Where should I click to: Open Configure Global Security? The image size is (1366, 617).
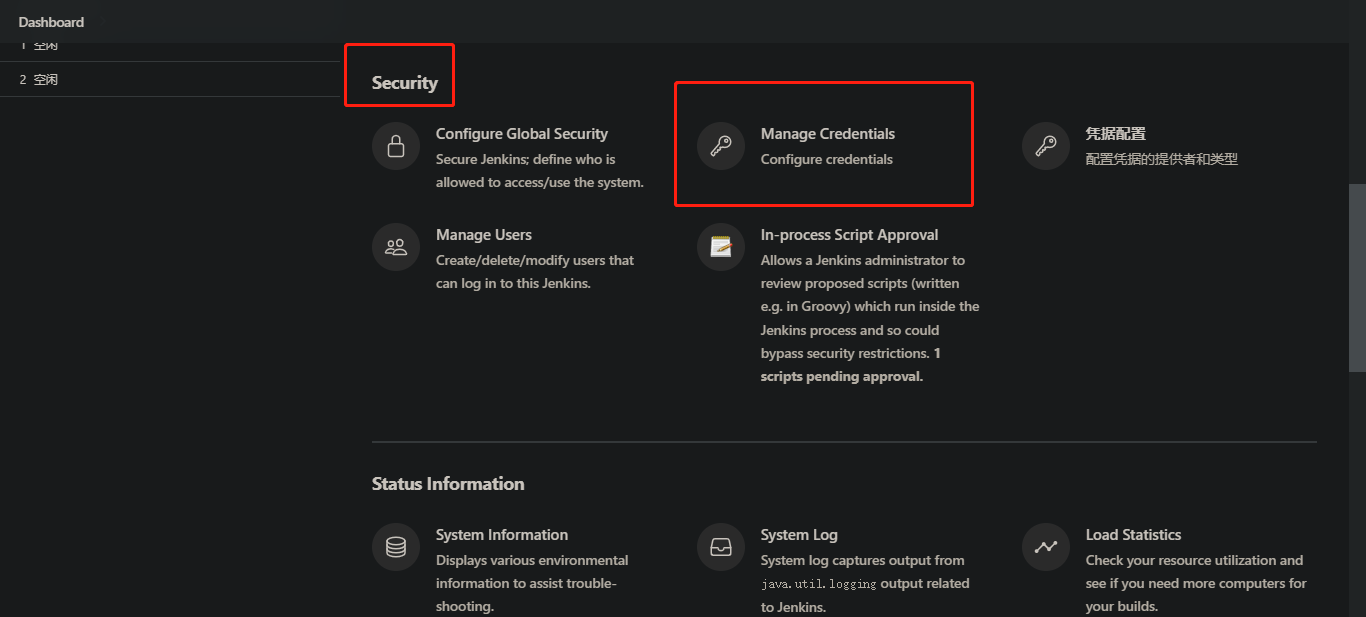522,134
